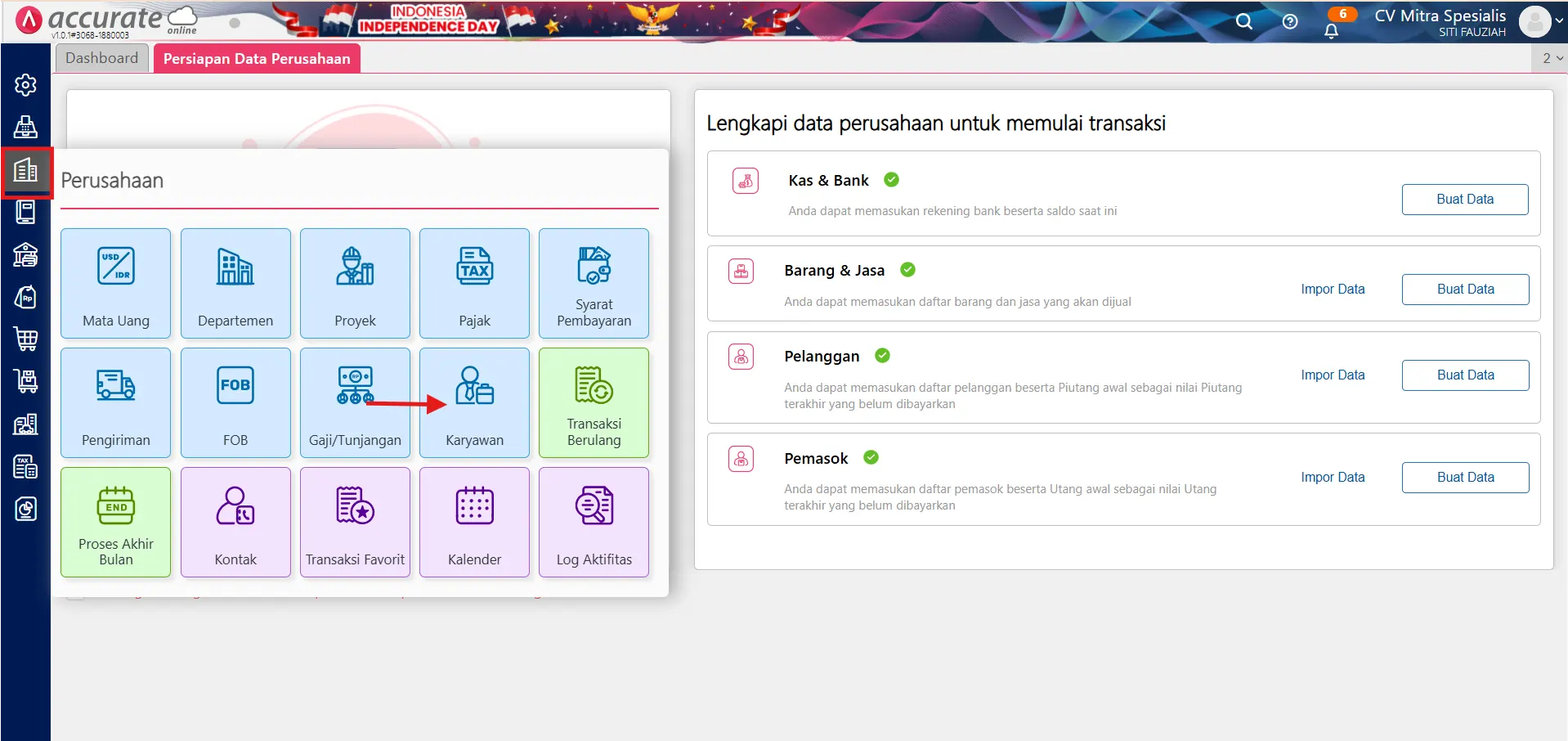The width and height of the screenshot is (1568, 741).
Task: Click Buat Data for Kas & Bank
Action: point(1465,199)
